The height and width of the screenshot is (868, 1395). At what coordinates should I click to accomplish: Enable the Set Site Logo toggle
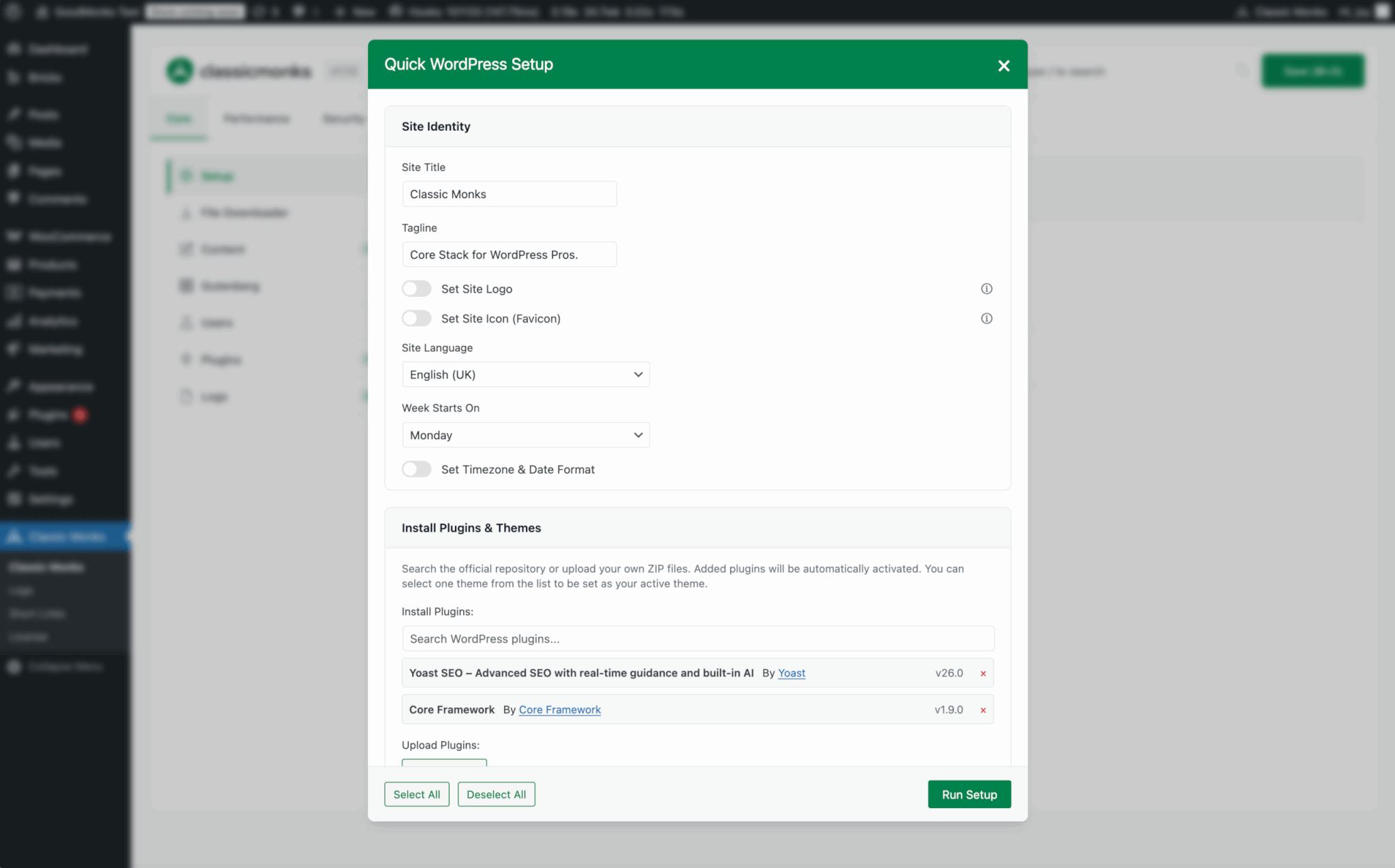(416, 289)
